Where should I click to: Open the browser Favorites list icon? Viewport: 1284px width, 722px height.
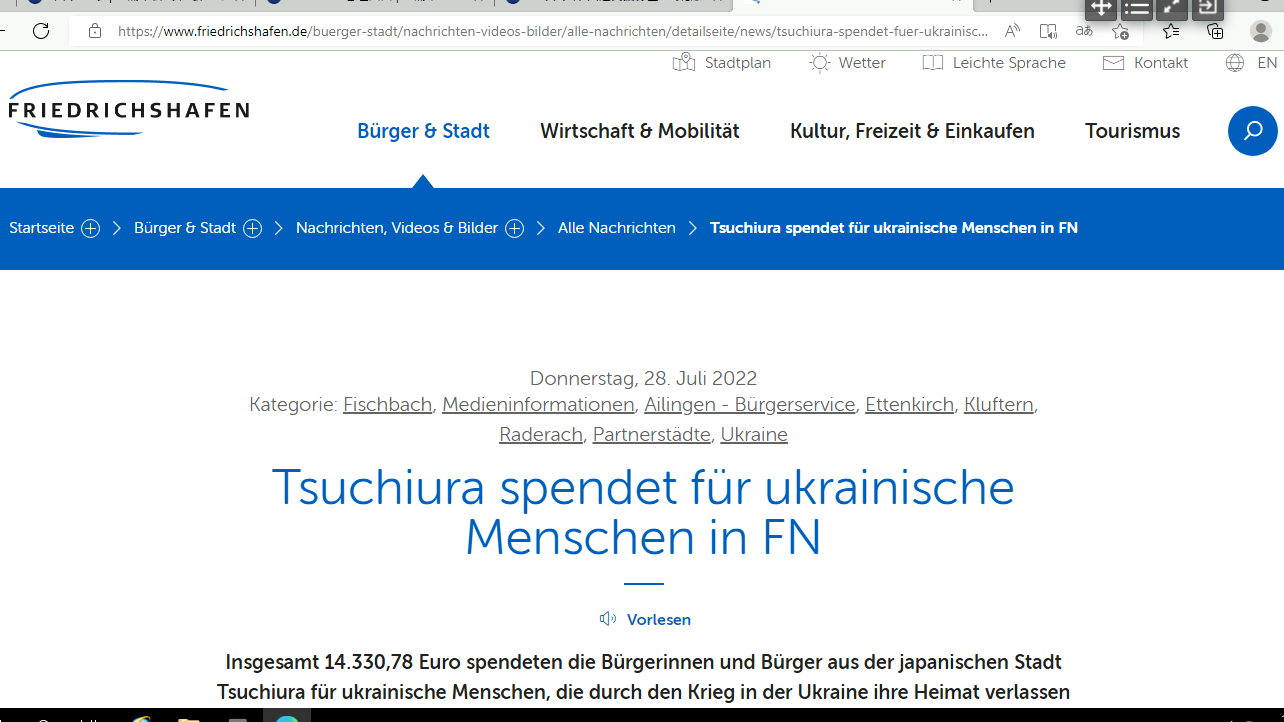coord(1171,31)
